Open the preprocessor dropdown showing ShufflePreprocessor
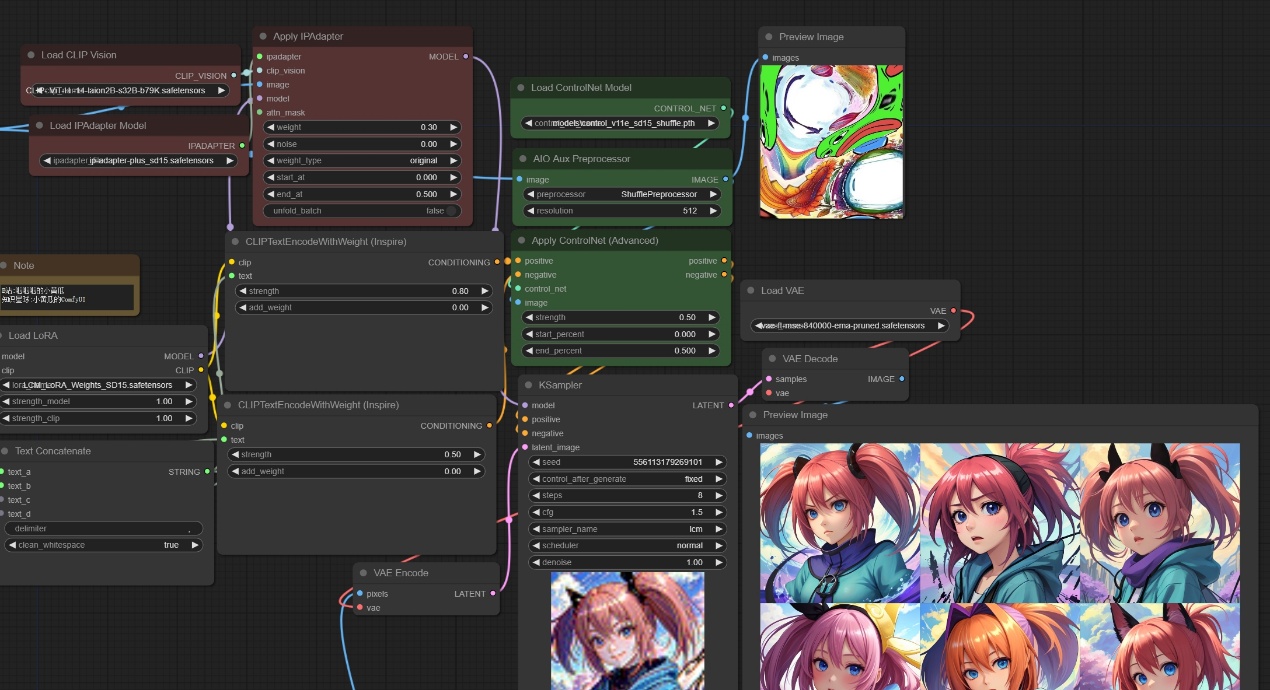 coord(622,194)
